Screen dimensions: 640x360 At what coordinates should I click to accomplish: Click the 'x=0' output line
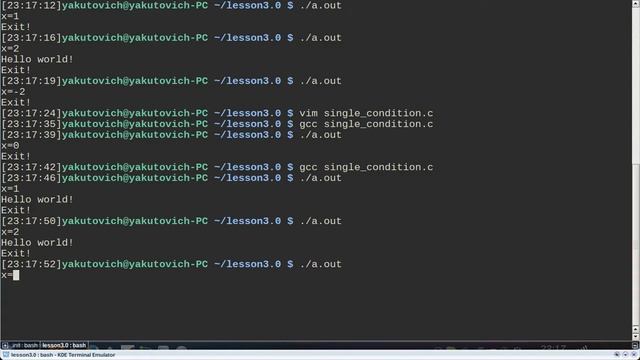coord(10,145)
